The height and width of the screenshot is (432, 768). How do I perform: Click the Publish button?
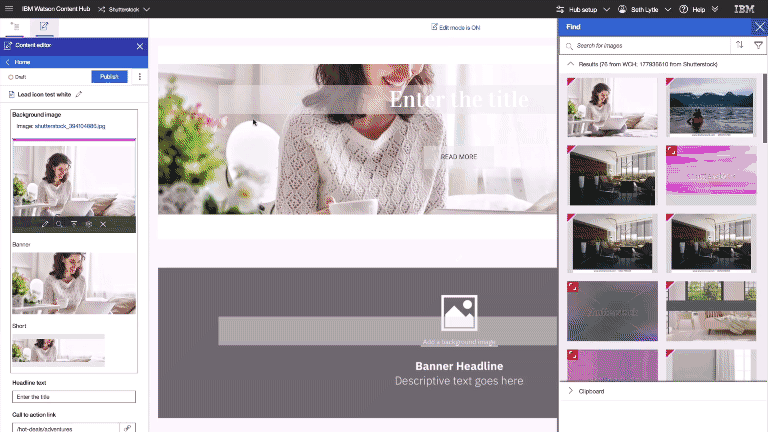tap(109, 76)
